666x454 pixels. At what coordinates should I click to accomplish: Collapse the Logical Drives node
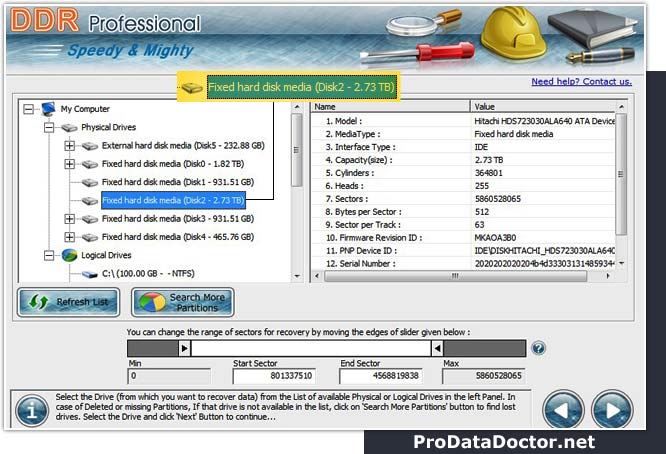[49, 255]
